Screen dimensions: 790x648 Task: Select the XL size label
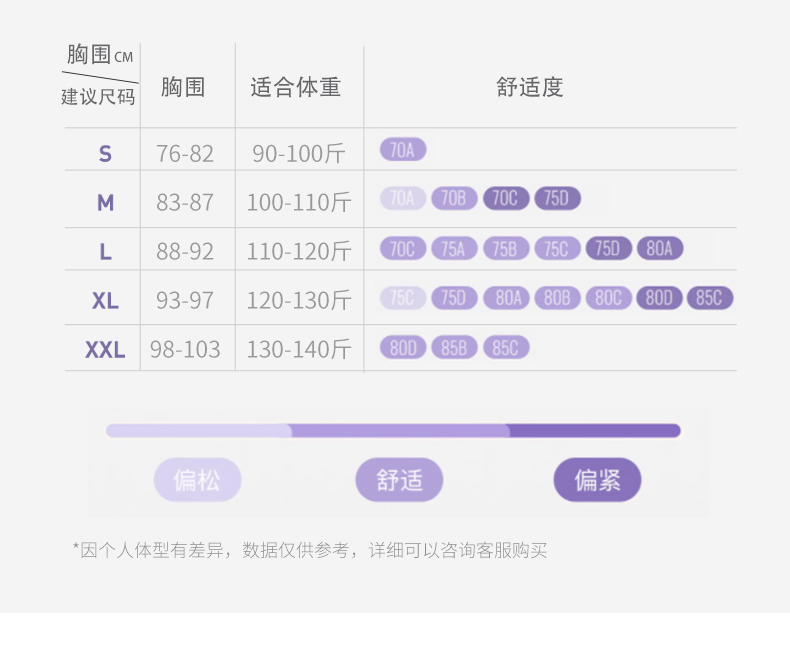[x=105, y=300]
